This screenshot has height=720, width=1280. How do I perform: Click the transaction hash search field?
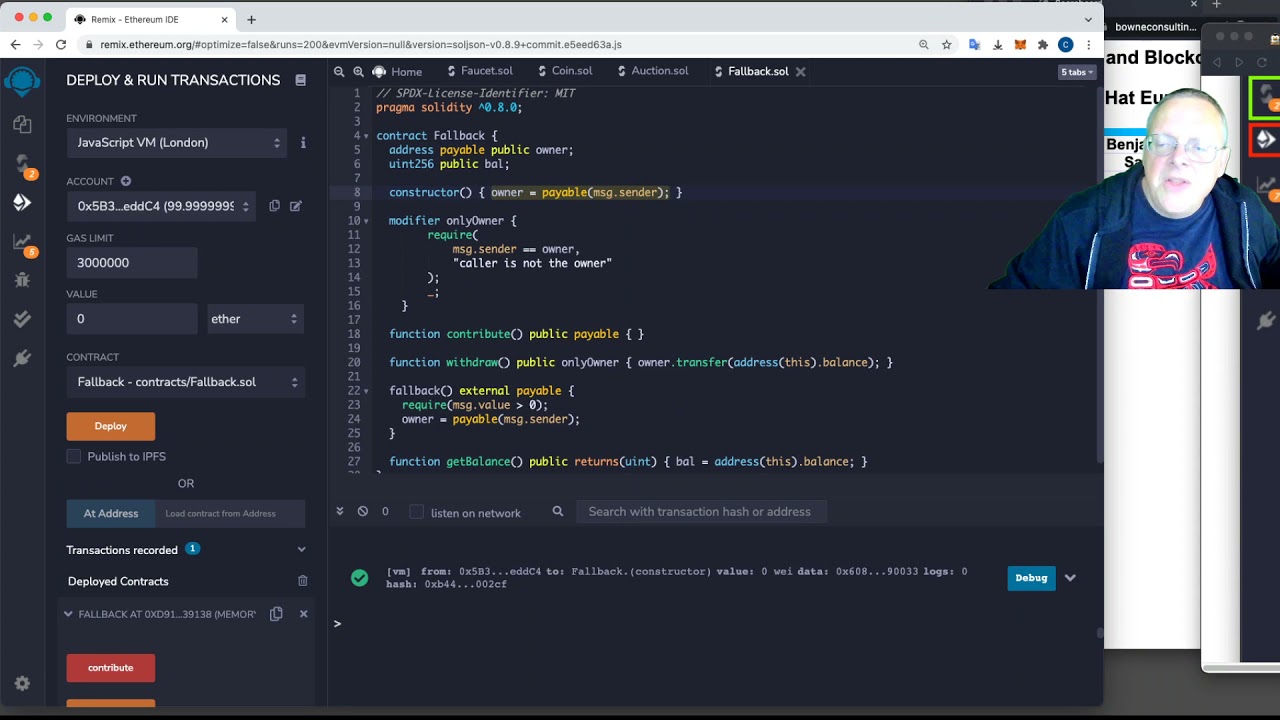tap(700, 512)
